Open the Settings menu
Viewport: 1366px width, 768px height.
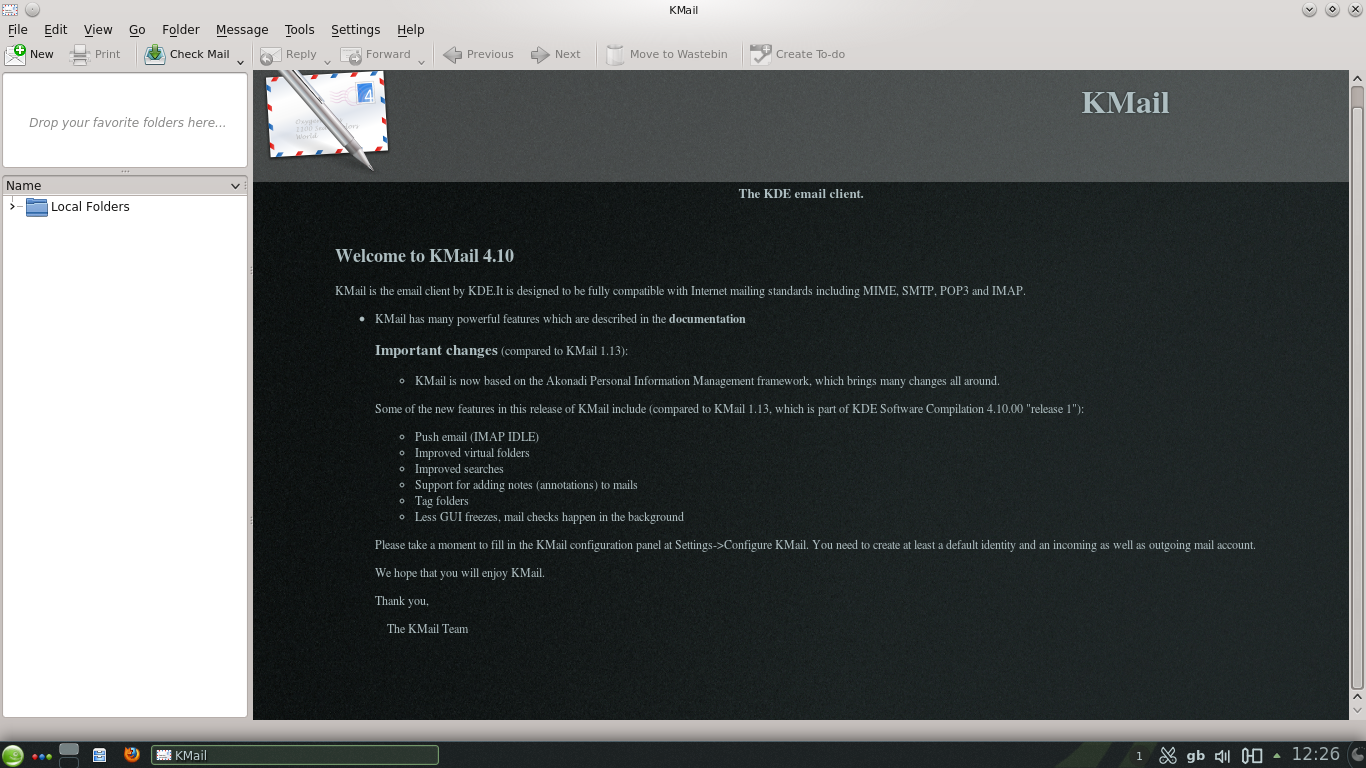click(x=355, y=30)
